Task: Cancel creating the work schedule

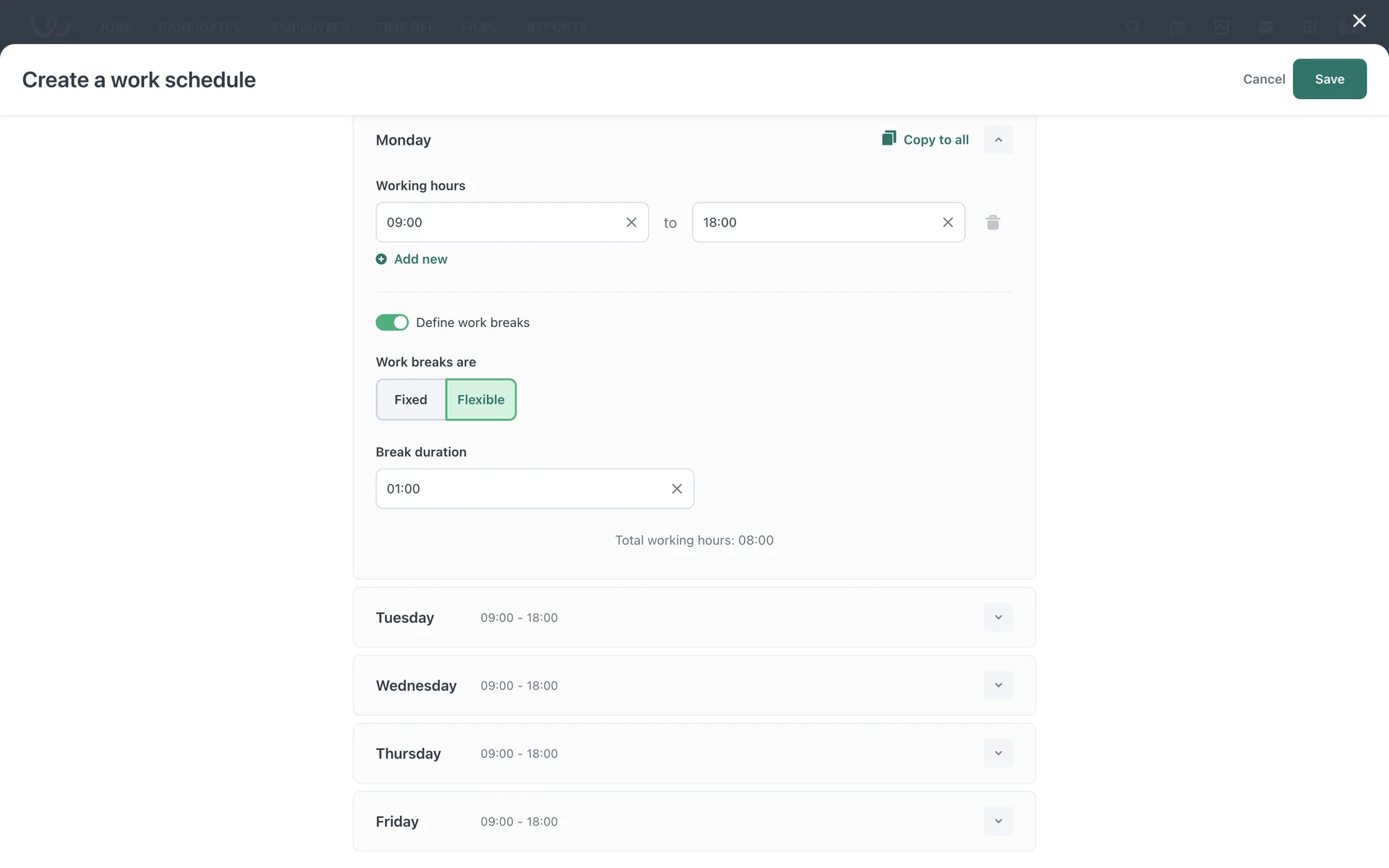Action: click(1263, 79)
